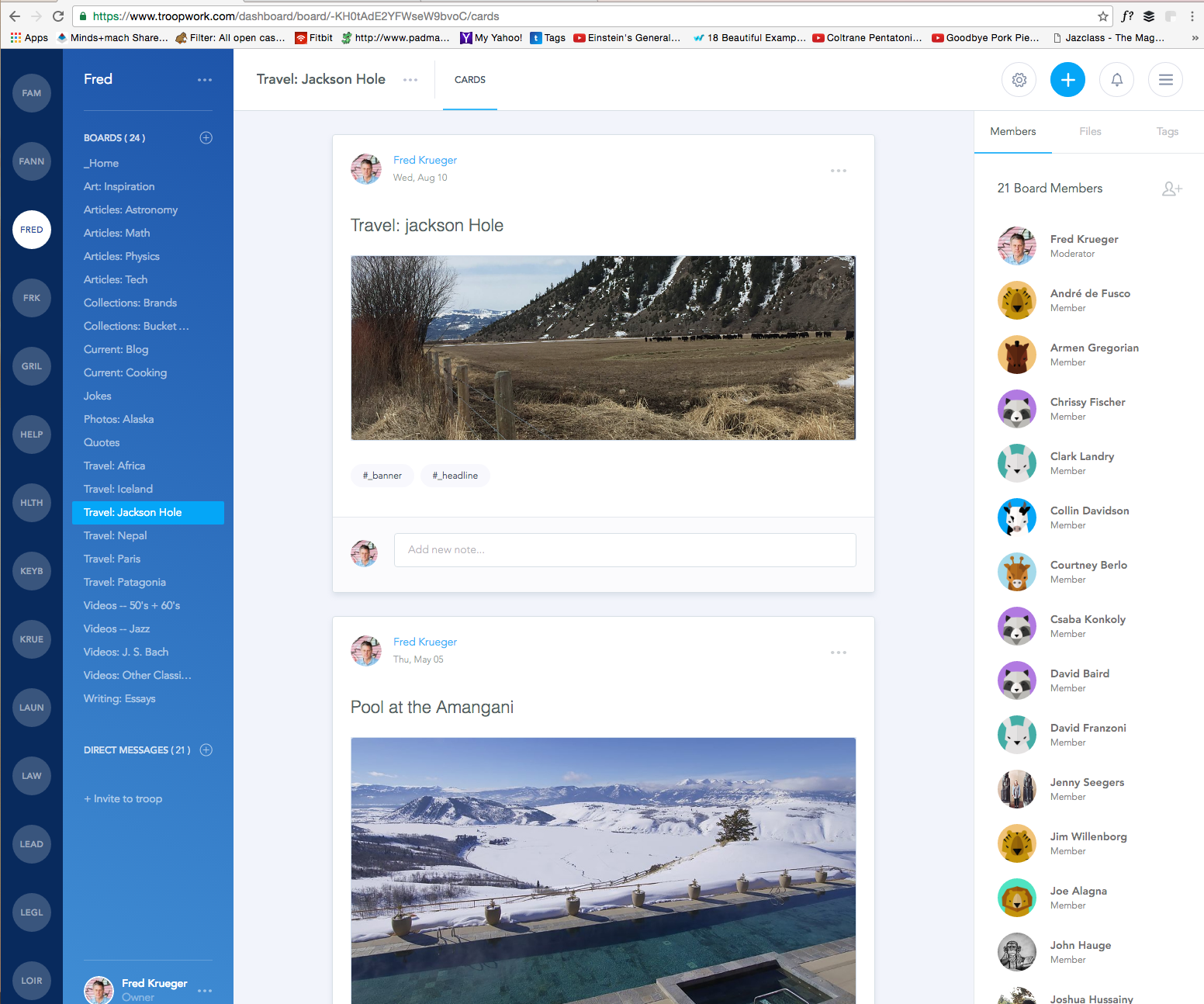Click the Add new note field
The height and width of the screenshot is (1004, 1204).
point(625,549)
